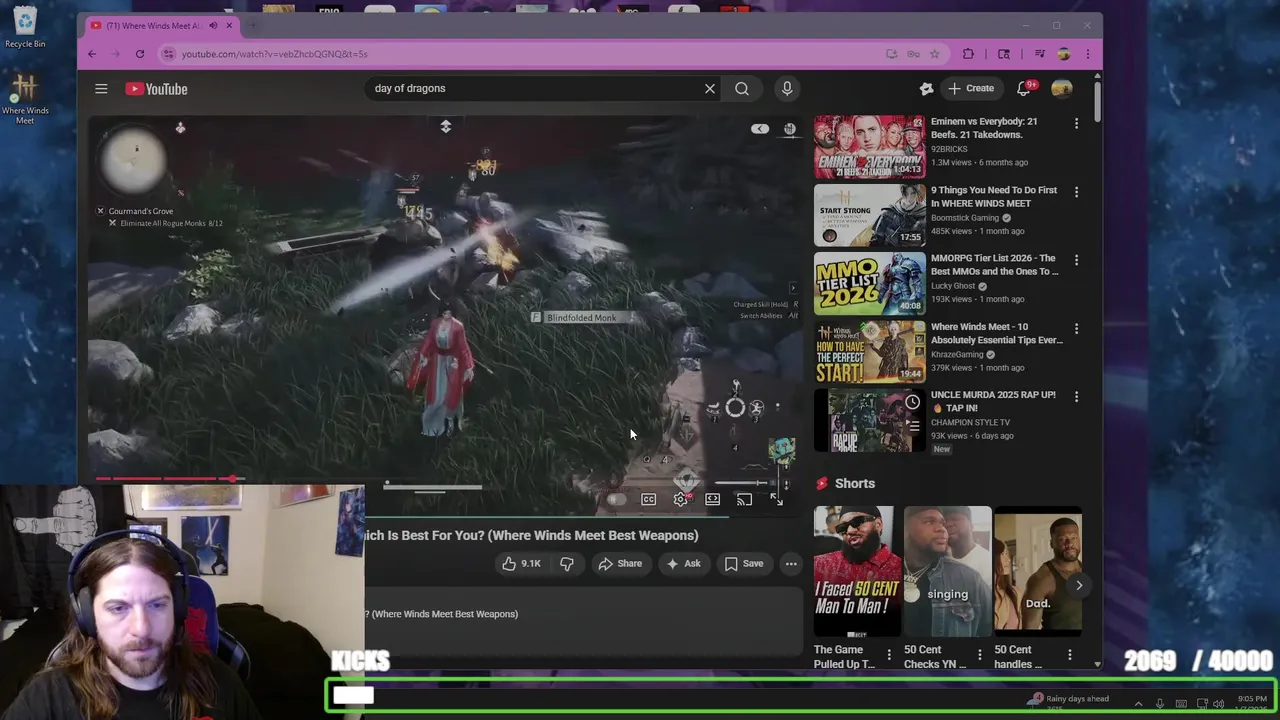This screenshot has height=720, width=1280.
Task: Open taskbar volume speaker icon
Action: pos(1218,704)
